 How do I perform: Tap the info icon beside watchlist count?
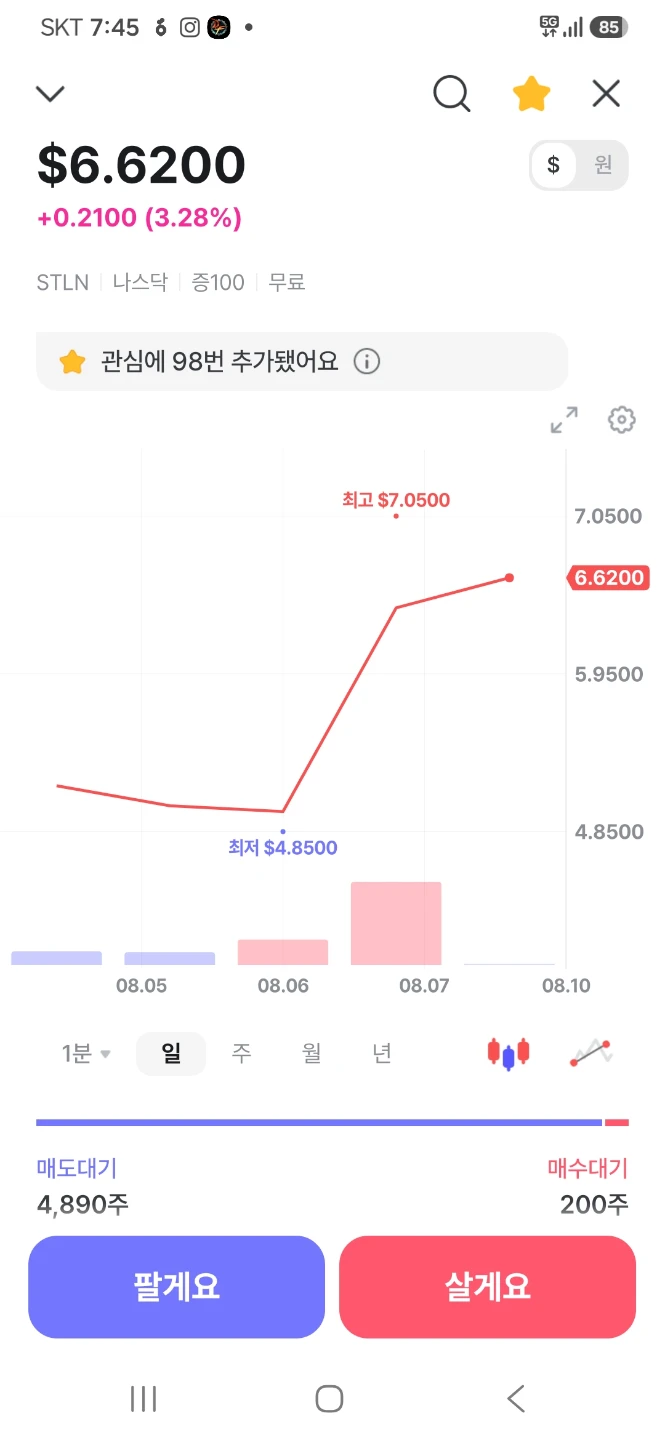point(367,361)
